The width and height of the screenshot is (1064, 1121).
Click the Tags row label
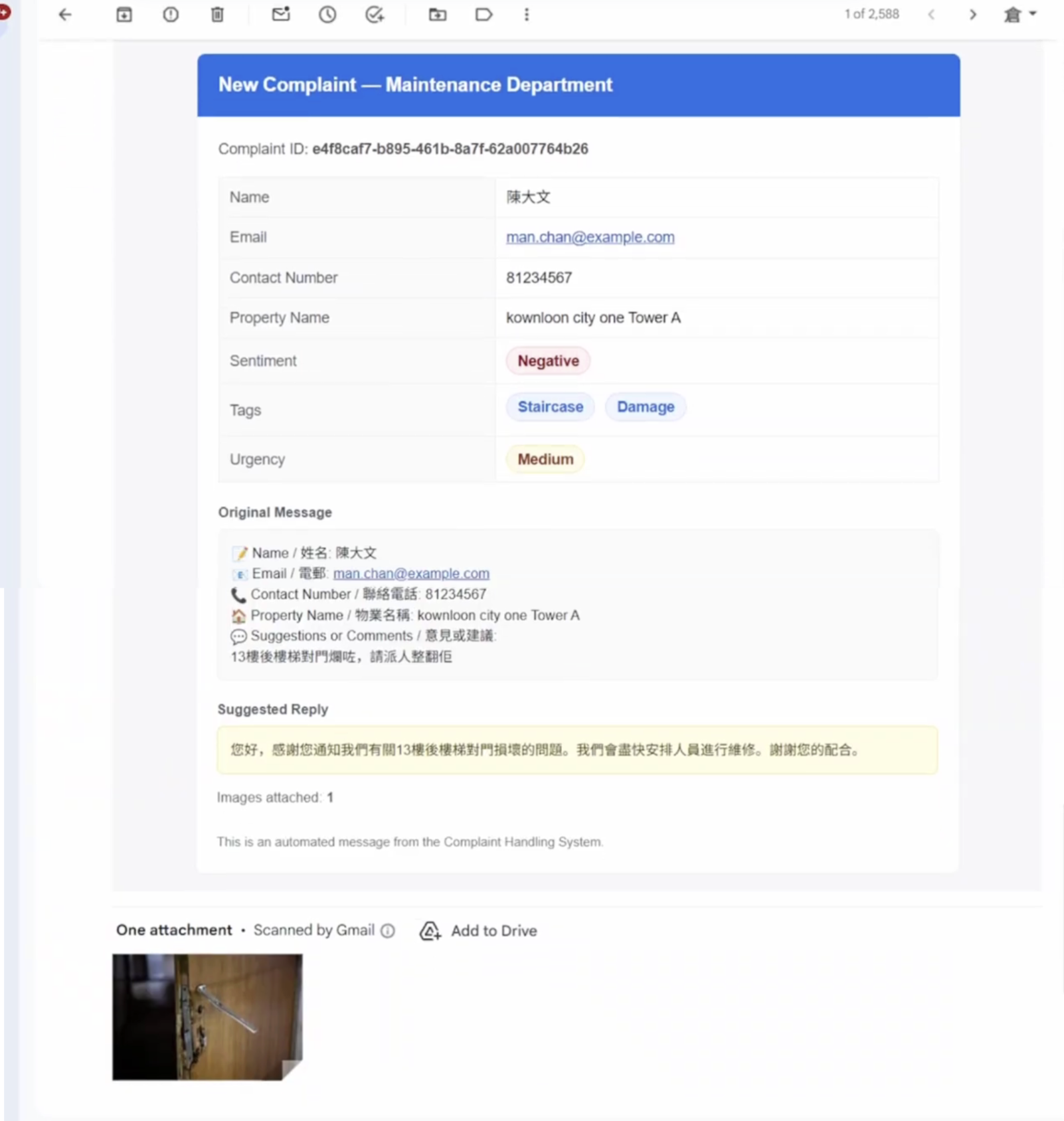point(245,410)
